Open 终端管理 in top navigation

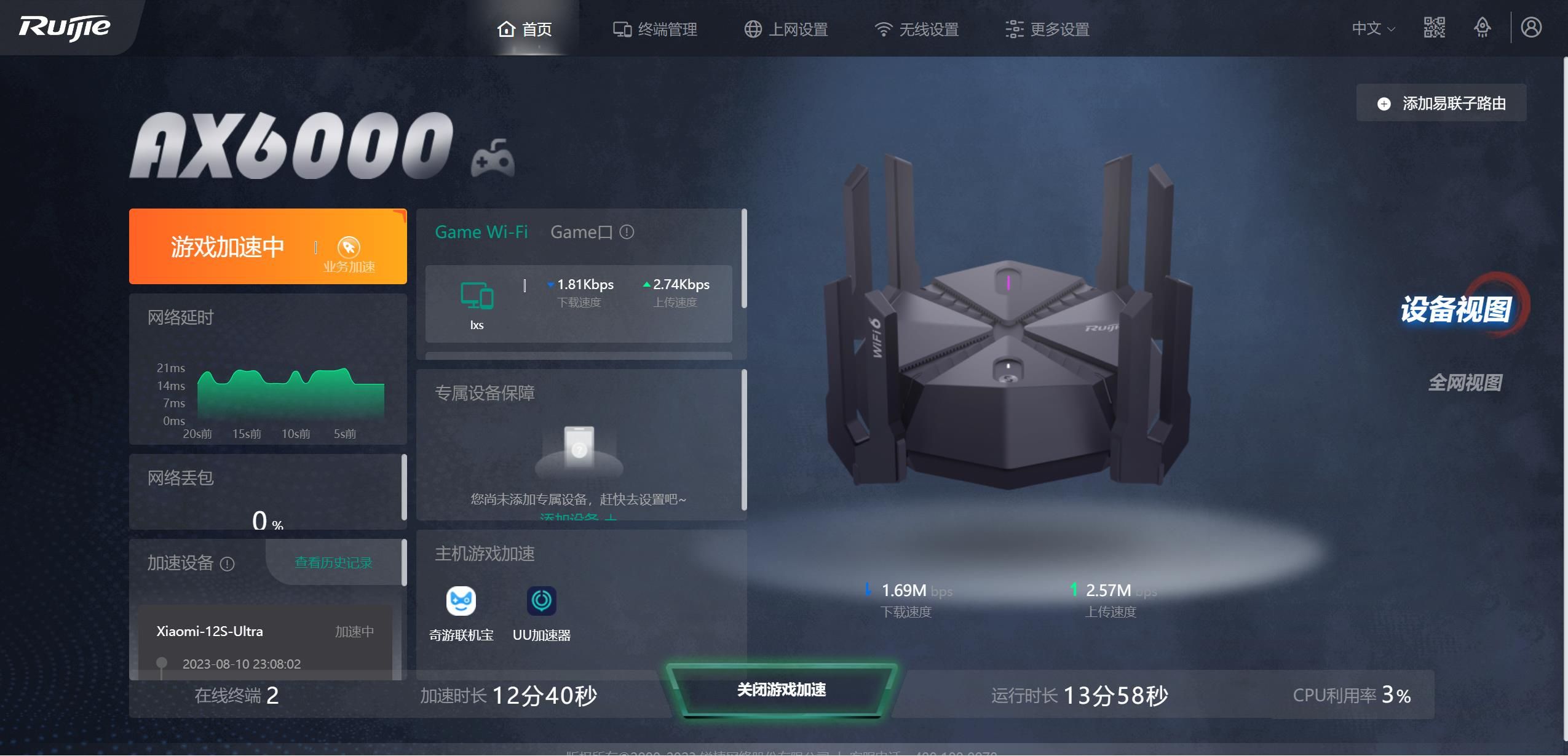click(655, 29)
